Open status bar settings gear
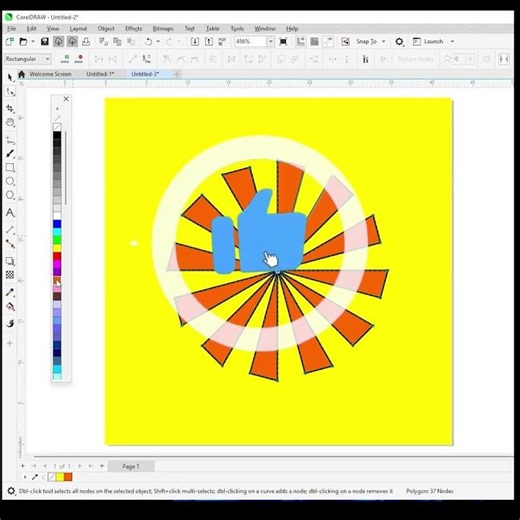 pyautogui.click(x=11, y=491)
